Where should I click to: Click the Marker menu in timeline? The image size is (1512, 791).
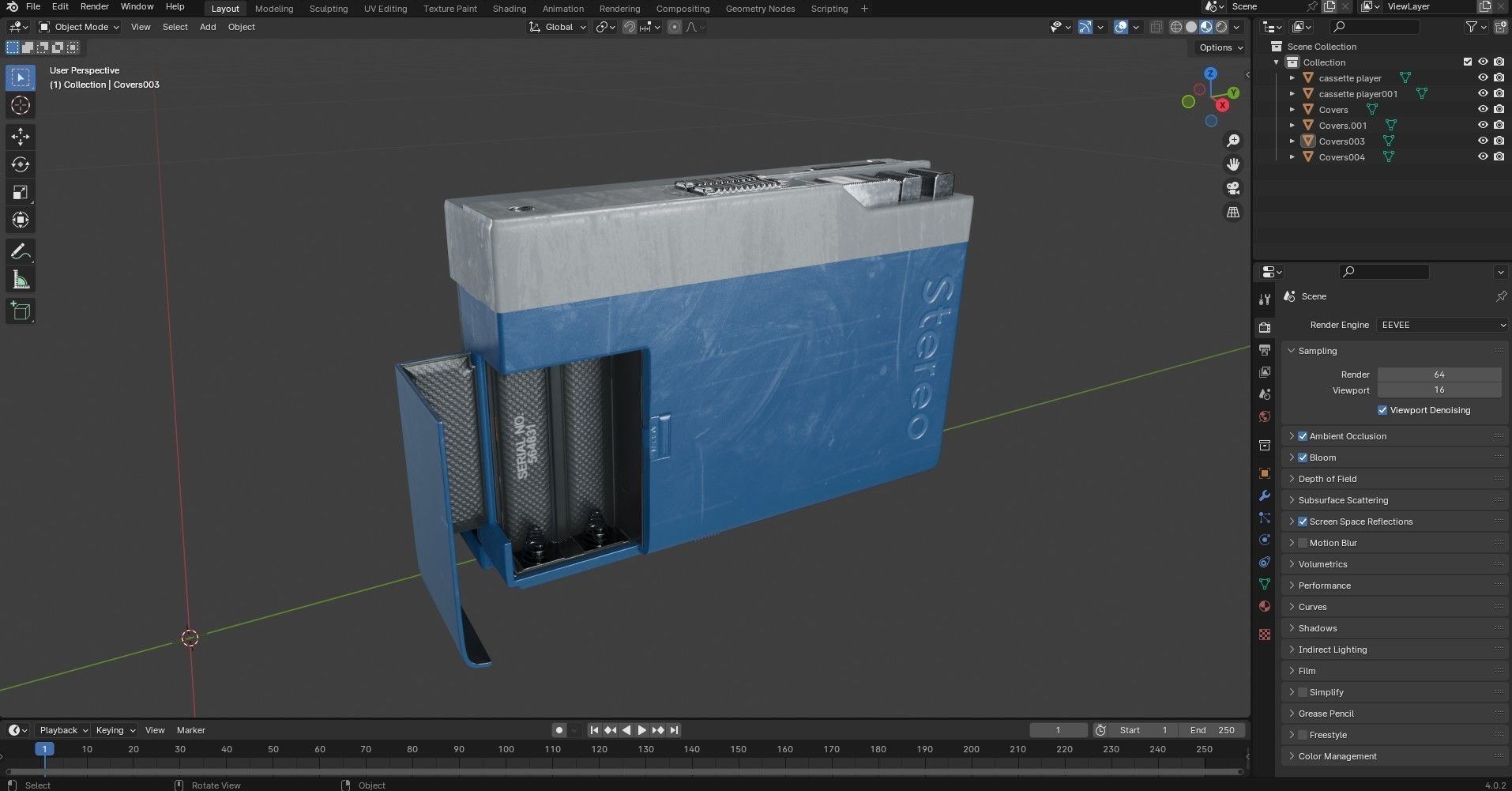(x=191, y=730)
